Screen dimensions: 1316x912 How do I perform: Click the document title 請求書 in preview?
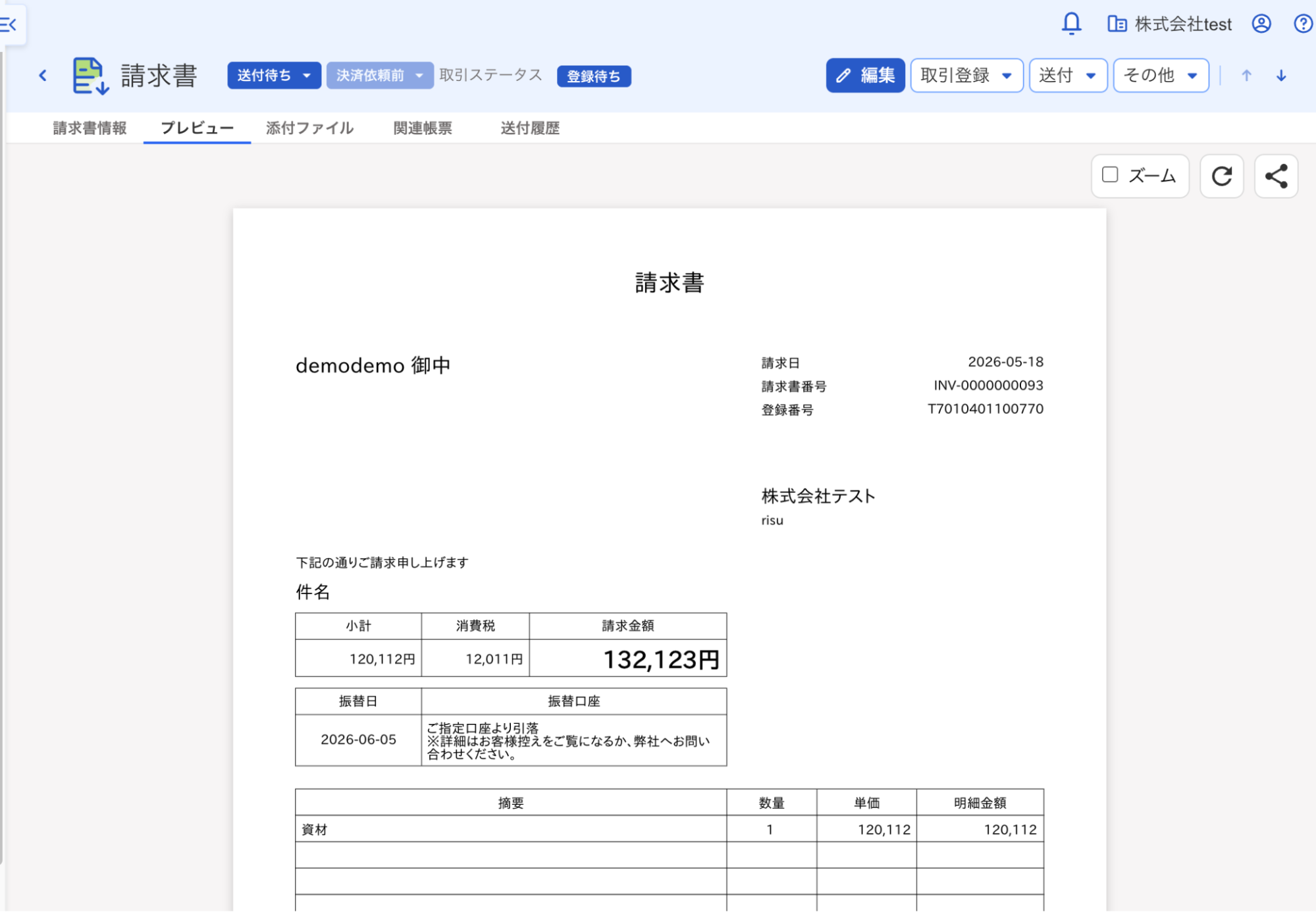[x=670, y=283]
